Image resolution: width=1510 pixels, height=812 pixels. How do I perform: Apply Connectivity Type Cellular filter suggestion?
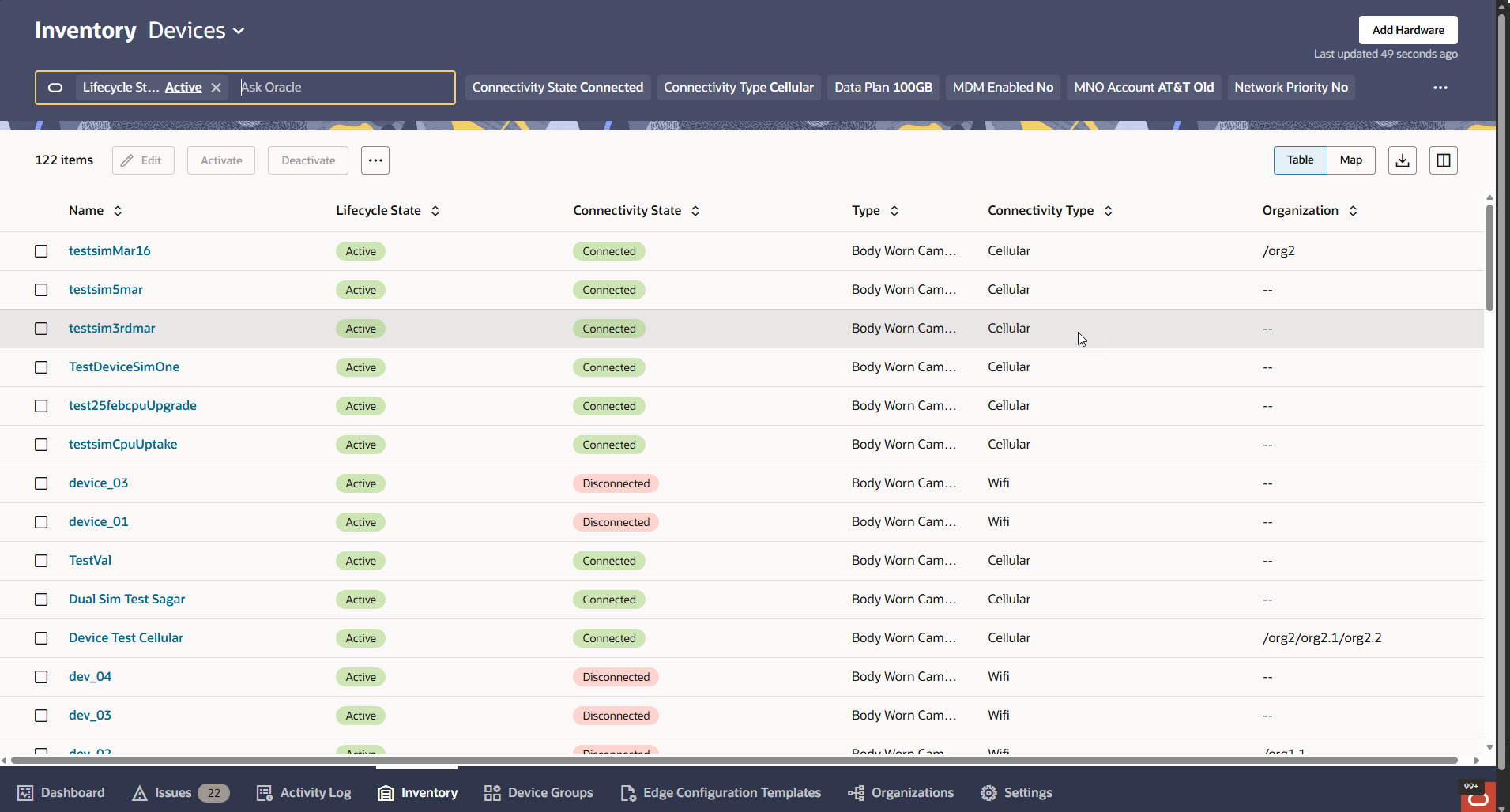point(739,88)
